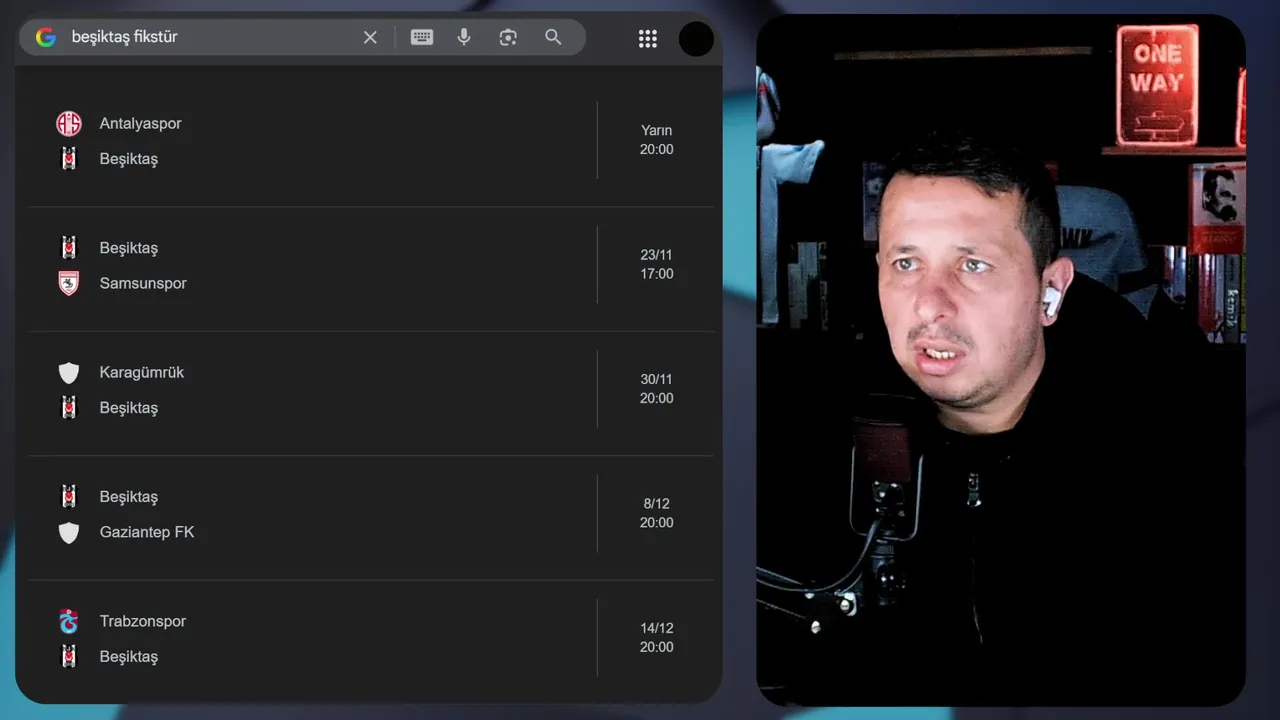Screen dimensions: 1280x720
Task: Click the "8/12 20:00" match date
Action: tap(657, 513)
